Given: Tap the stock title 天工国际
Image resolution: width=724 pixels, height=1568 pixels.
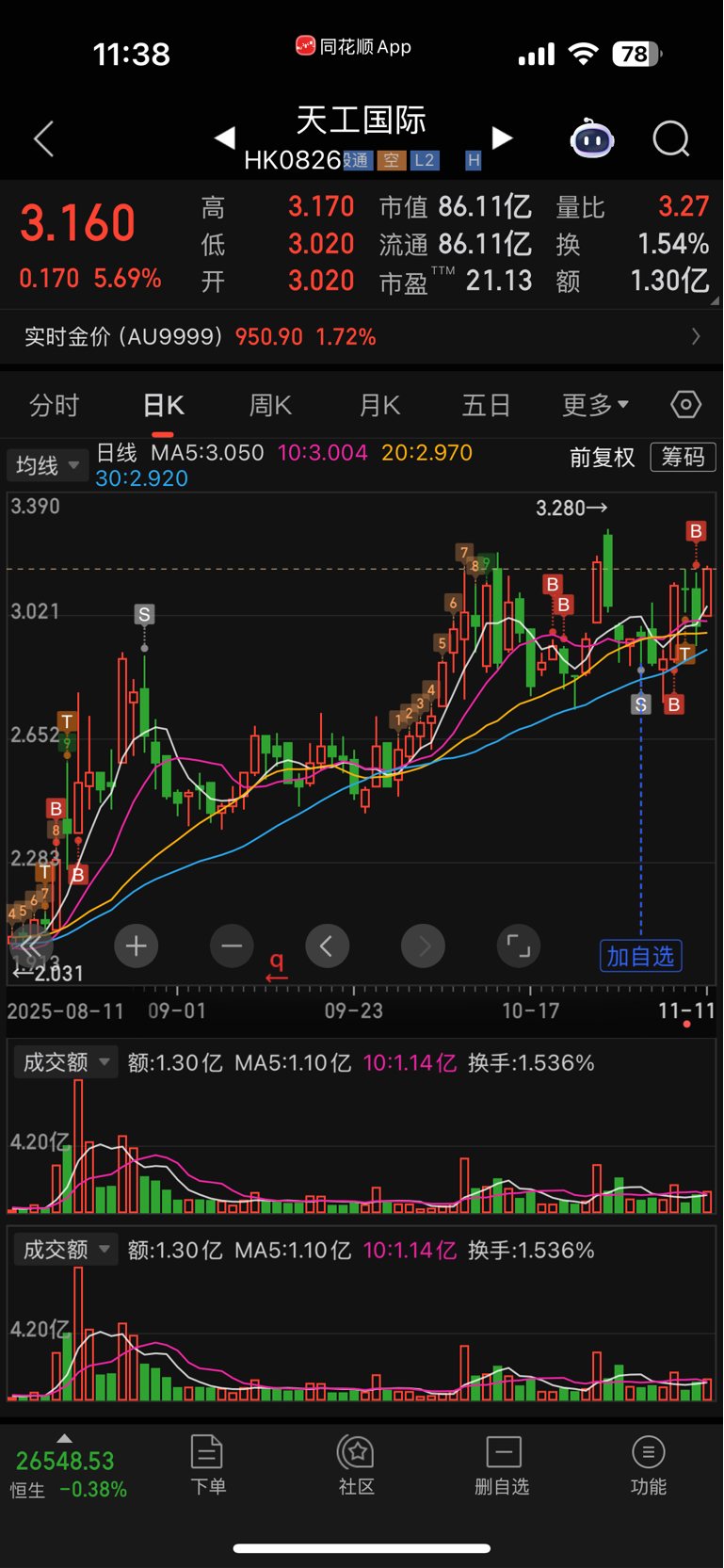Looking at the screenshot, I should 362,120.
